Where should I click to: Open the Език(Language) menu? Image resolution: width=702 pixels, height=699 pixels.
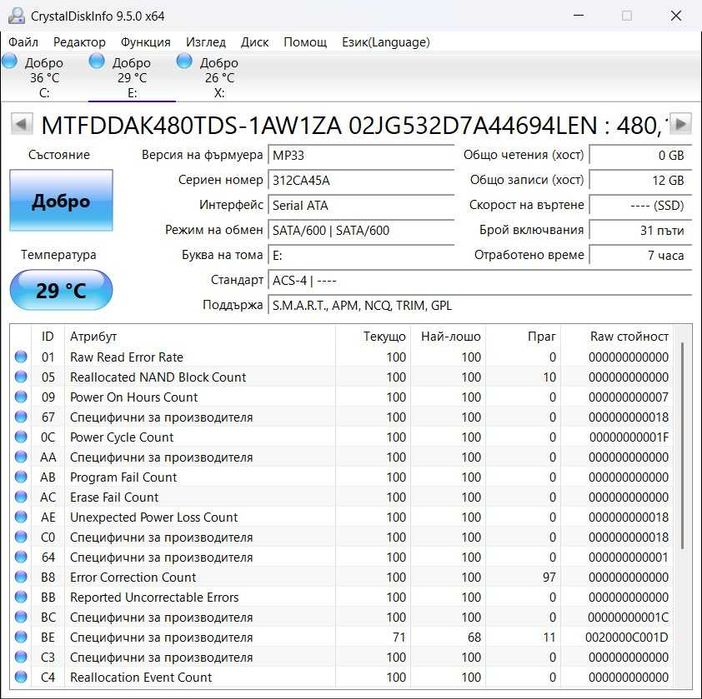click(385, 42)
